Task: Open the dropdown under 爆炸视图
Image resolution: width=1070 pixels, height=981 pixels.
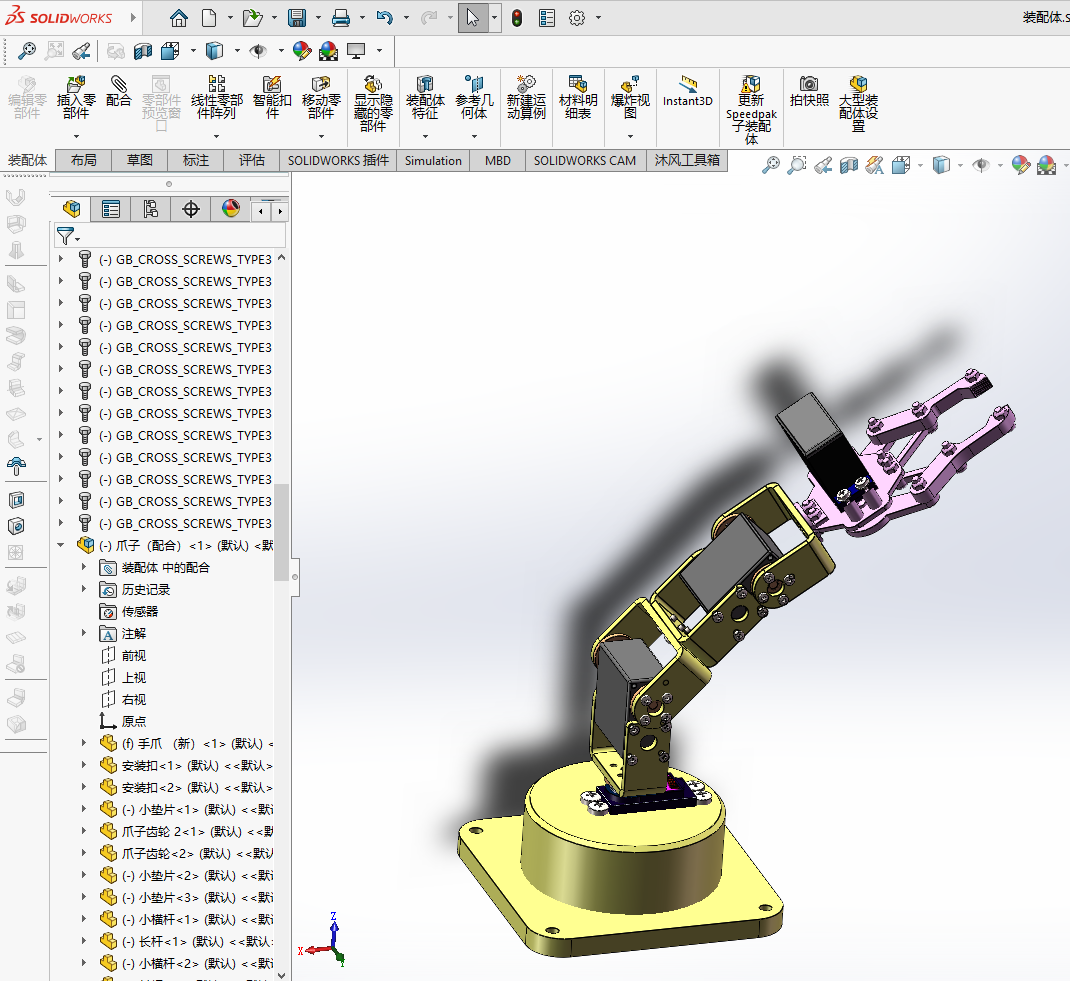Action: coord(630,136)
